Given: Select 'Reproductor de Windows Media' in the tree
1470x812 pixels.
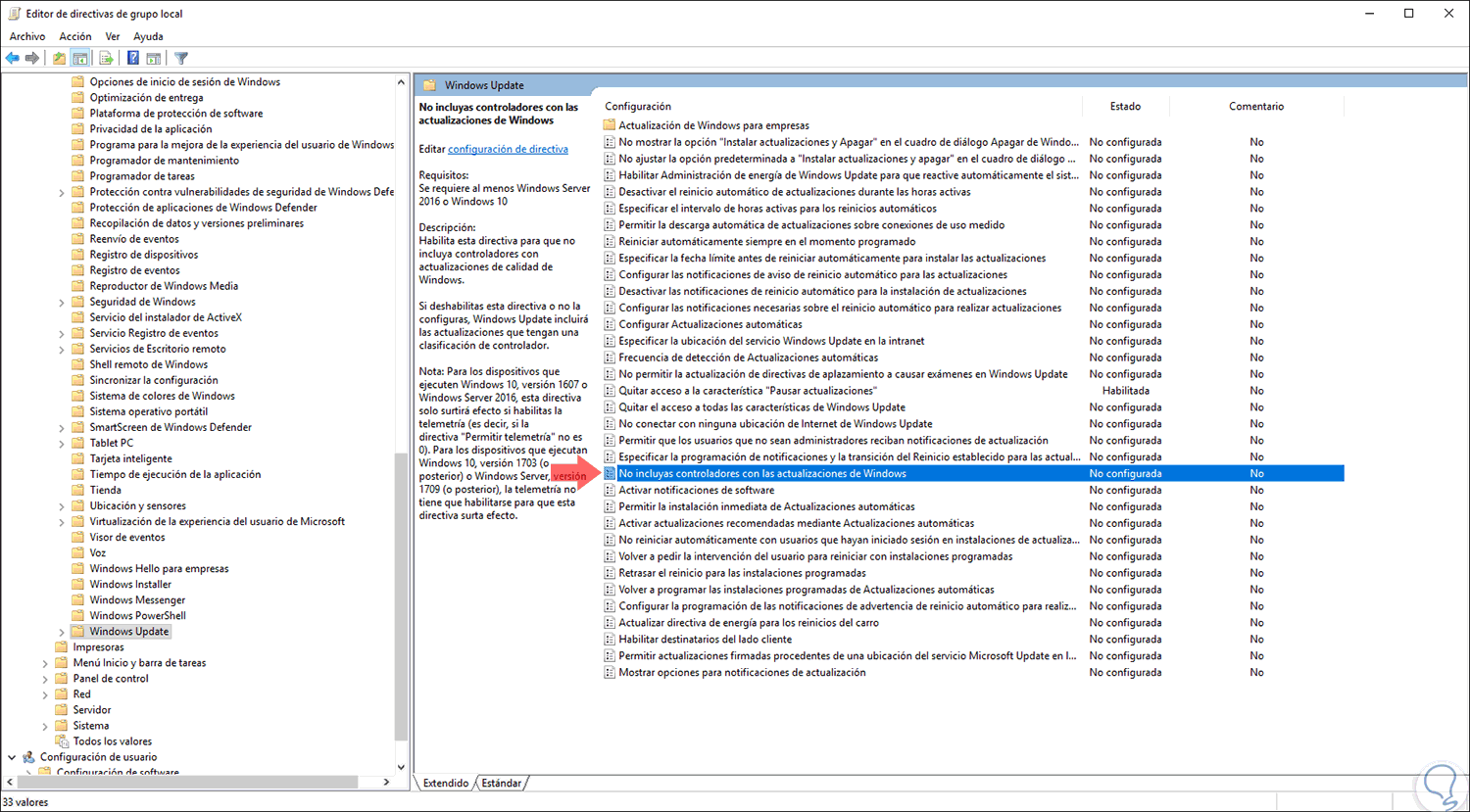Looking at the screenshot, I should click(164, 286).
